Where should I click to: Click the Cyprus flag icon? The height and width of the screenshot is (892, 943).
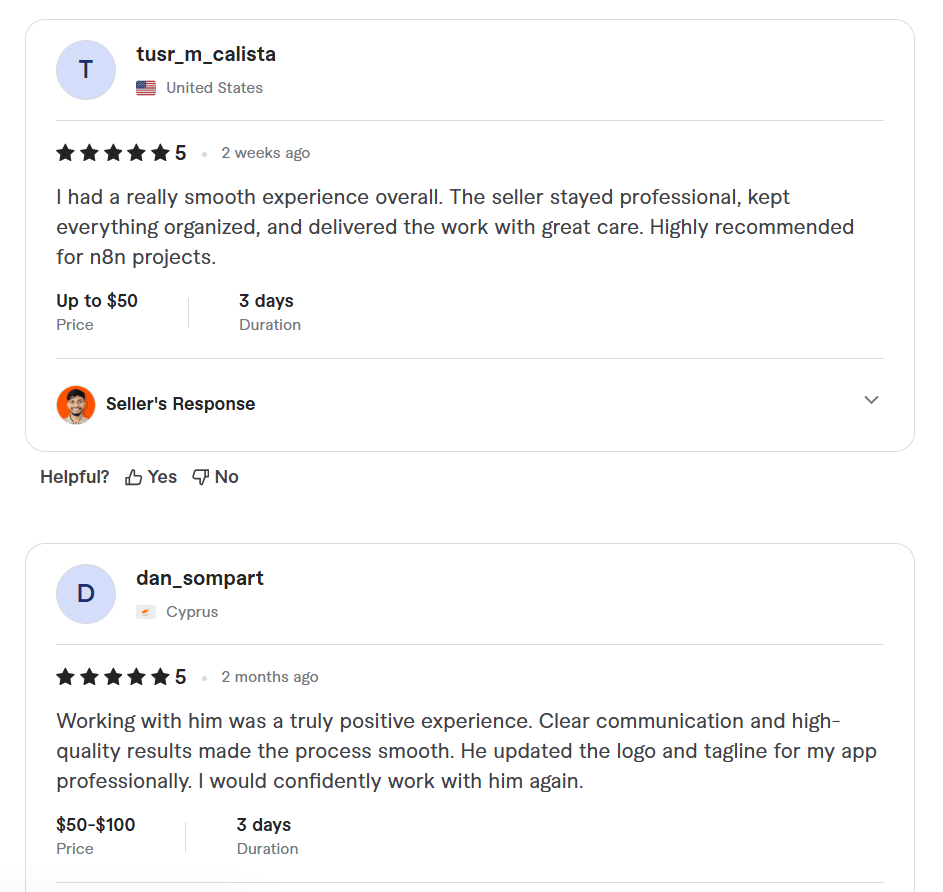coord(146,612)
